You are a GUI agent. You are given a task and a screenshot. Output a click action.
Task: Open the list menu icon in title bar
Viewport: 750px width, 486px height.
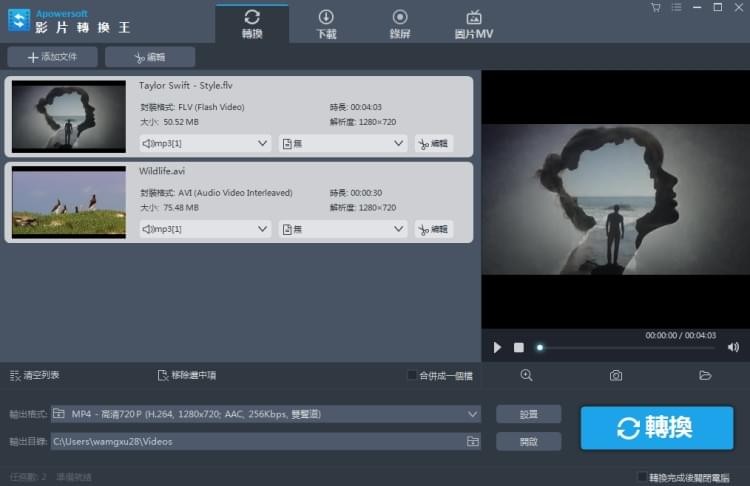(x=676, y=8)
